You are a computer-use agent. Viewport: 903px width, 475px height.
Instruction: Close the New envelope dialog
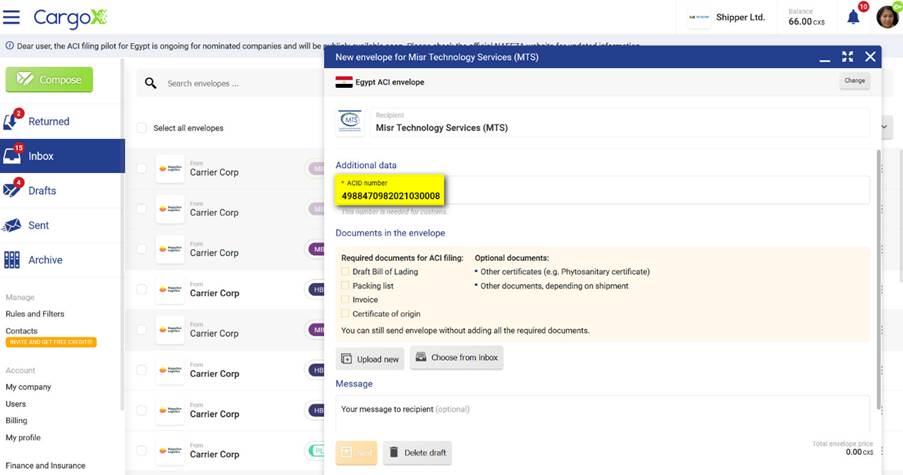click(x=870, y=56)
